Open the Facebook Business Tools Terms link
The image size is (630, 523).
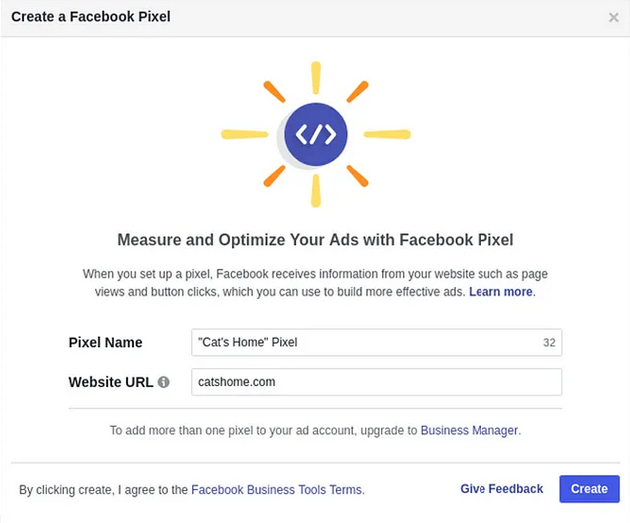276,490
